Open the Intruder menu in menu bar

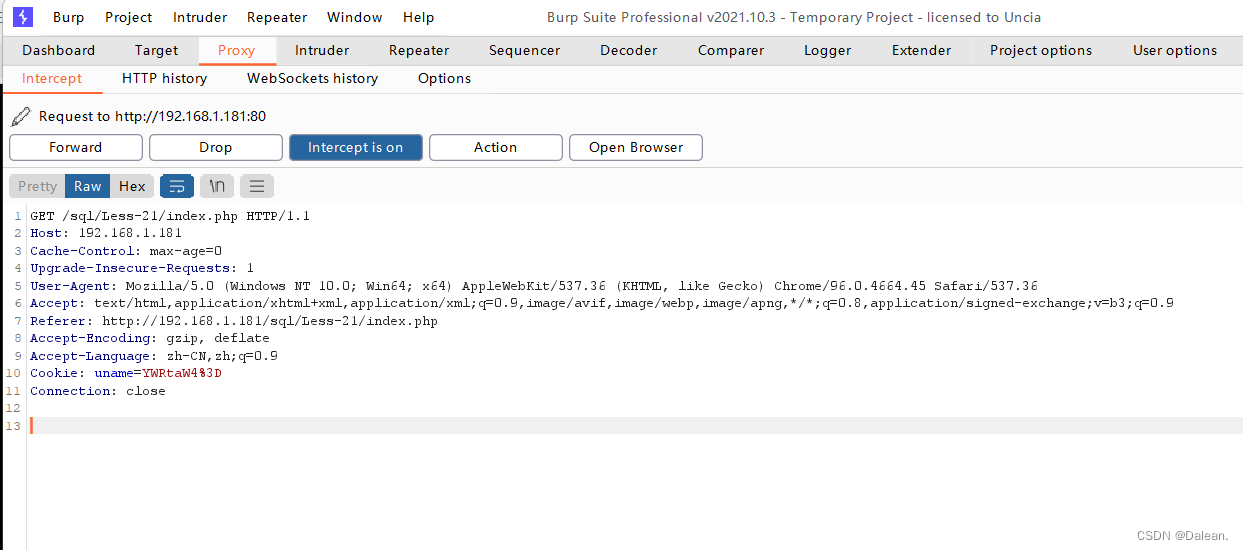[200, 17]
